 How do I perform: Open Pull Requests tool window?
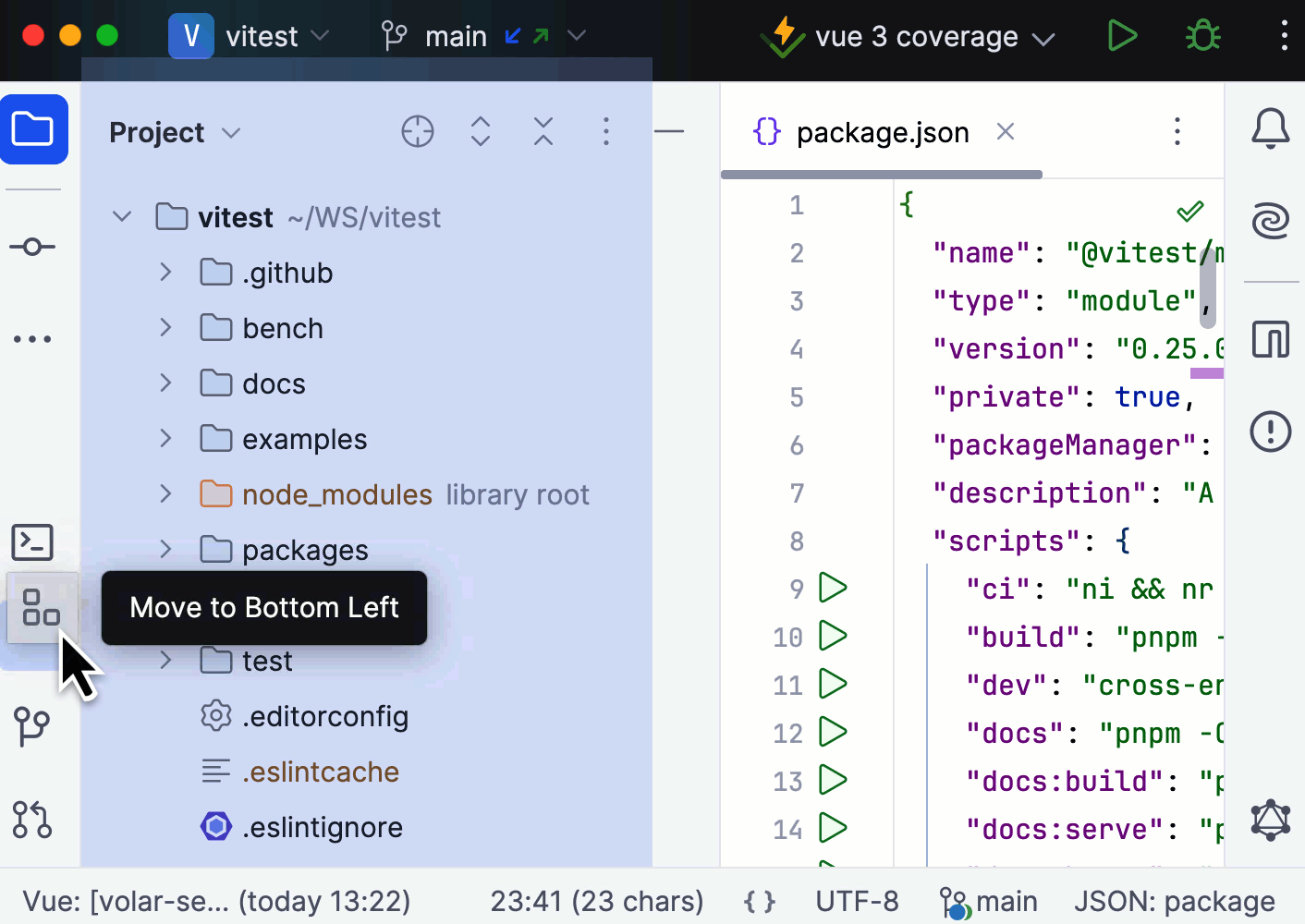pyautogui.click(x=32, y=820)
